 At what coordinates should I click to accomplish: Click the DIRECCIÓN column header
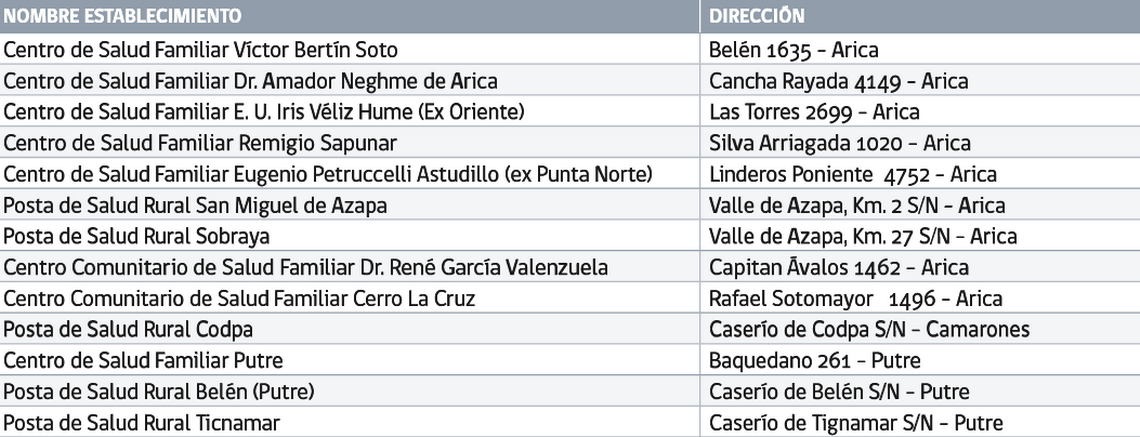tap(757, 16)
